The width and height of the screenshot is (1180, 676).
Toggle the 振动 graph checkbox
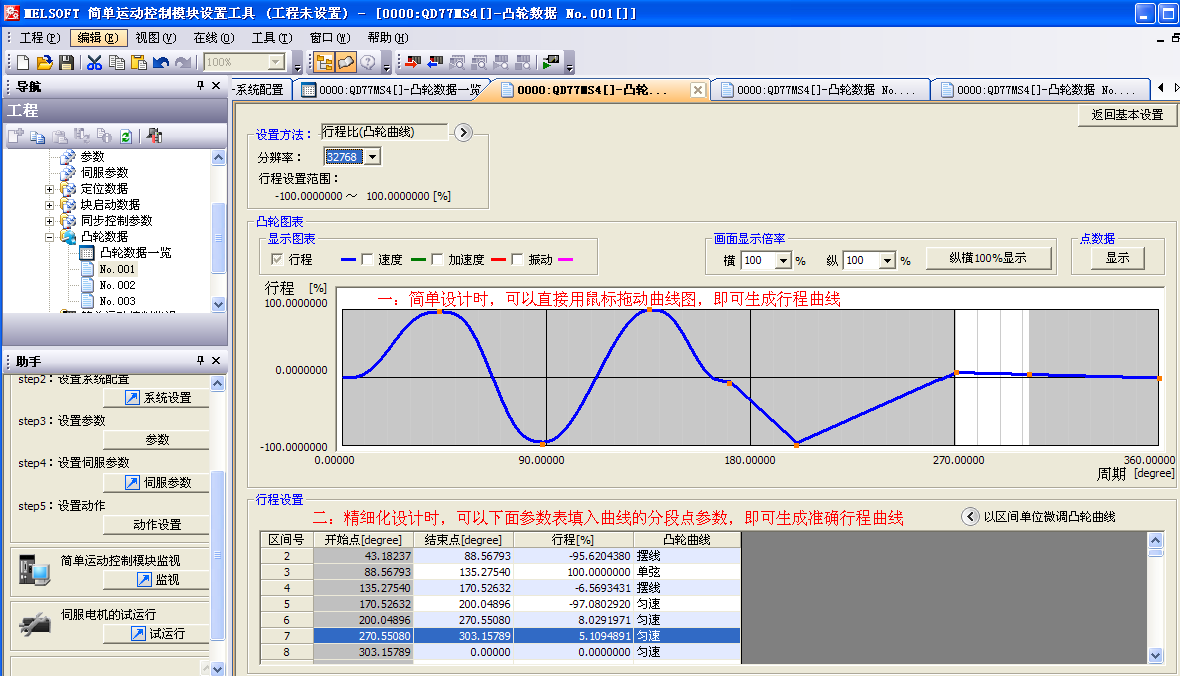click(x=517, y=260)
